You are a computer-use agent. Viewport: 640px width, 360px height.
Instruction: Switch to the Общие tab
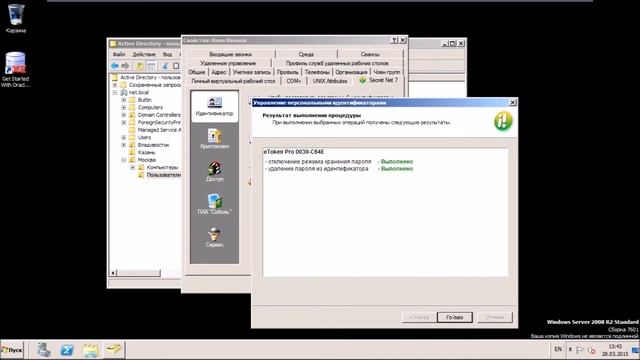click(x=197, y=72)
